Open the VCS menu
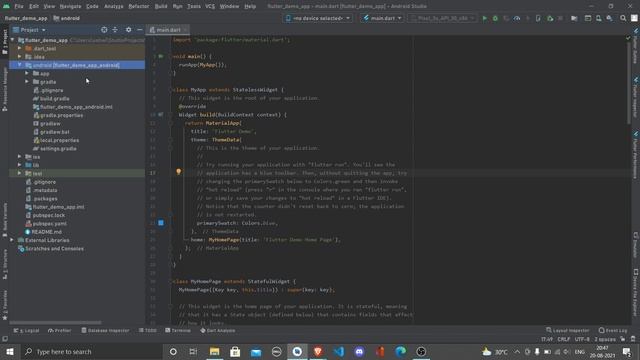Screen dimensions: 640x360 tap(210, 6)
